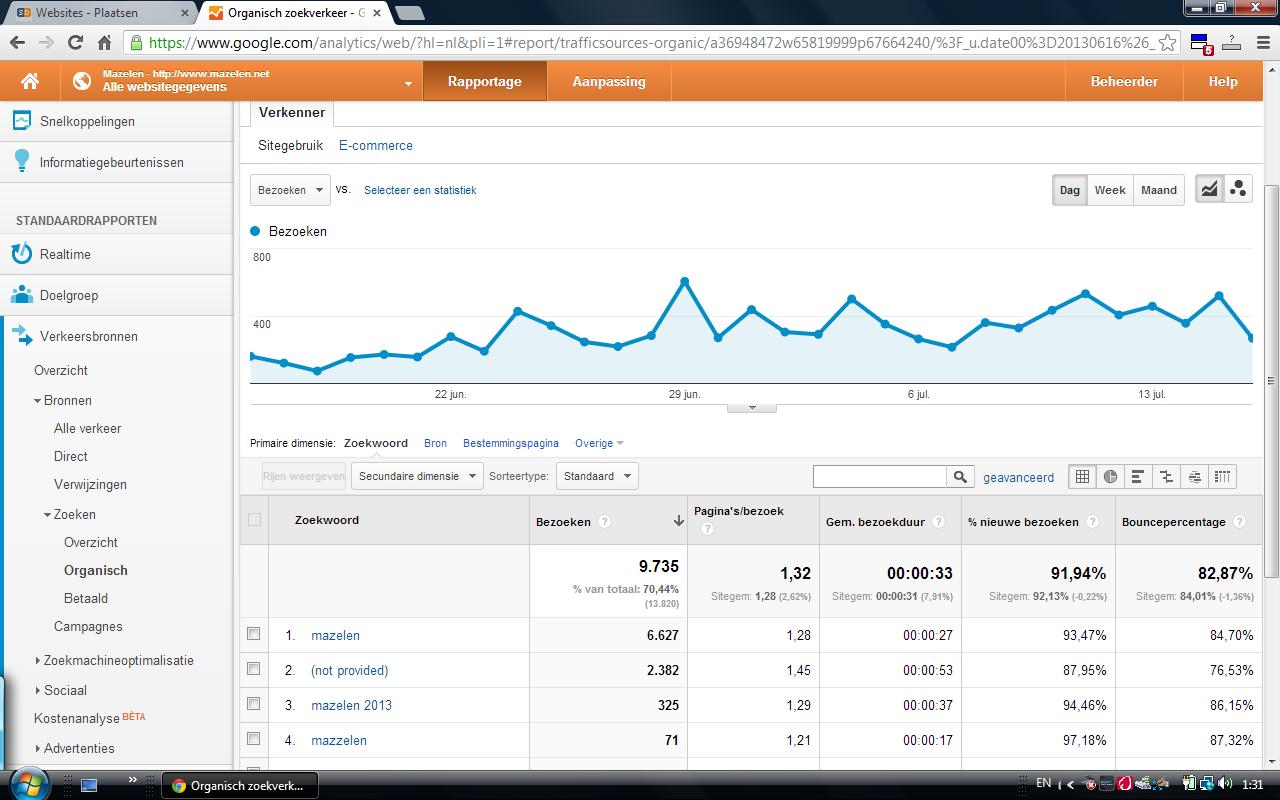Collapse the Zoeken tree section
The height and width of the screenshot is (800, 1280).
(47, 515)
